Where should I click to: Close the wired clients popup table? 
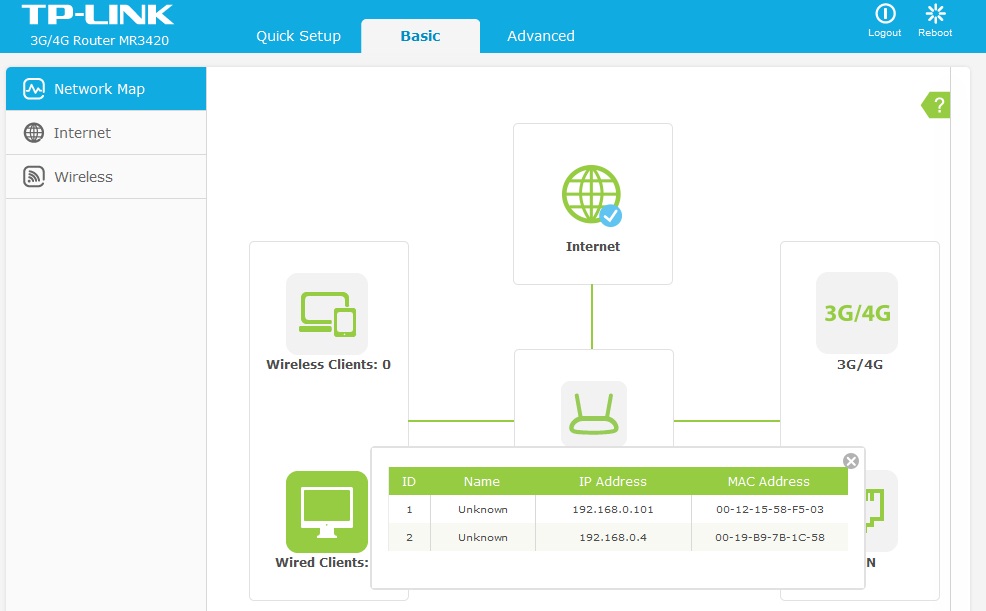pos(851,461)
